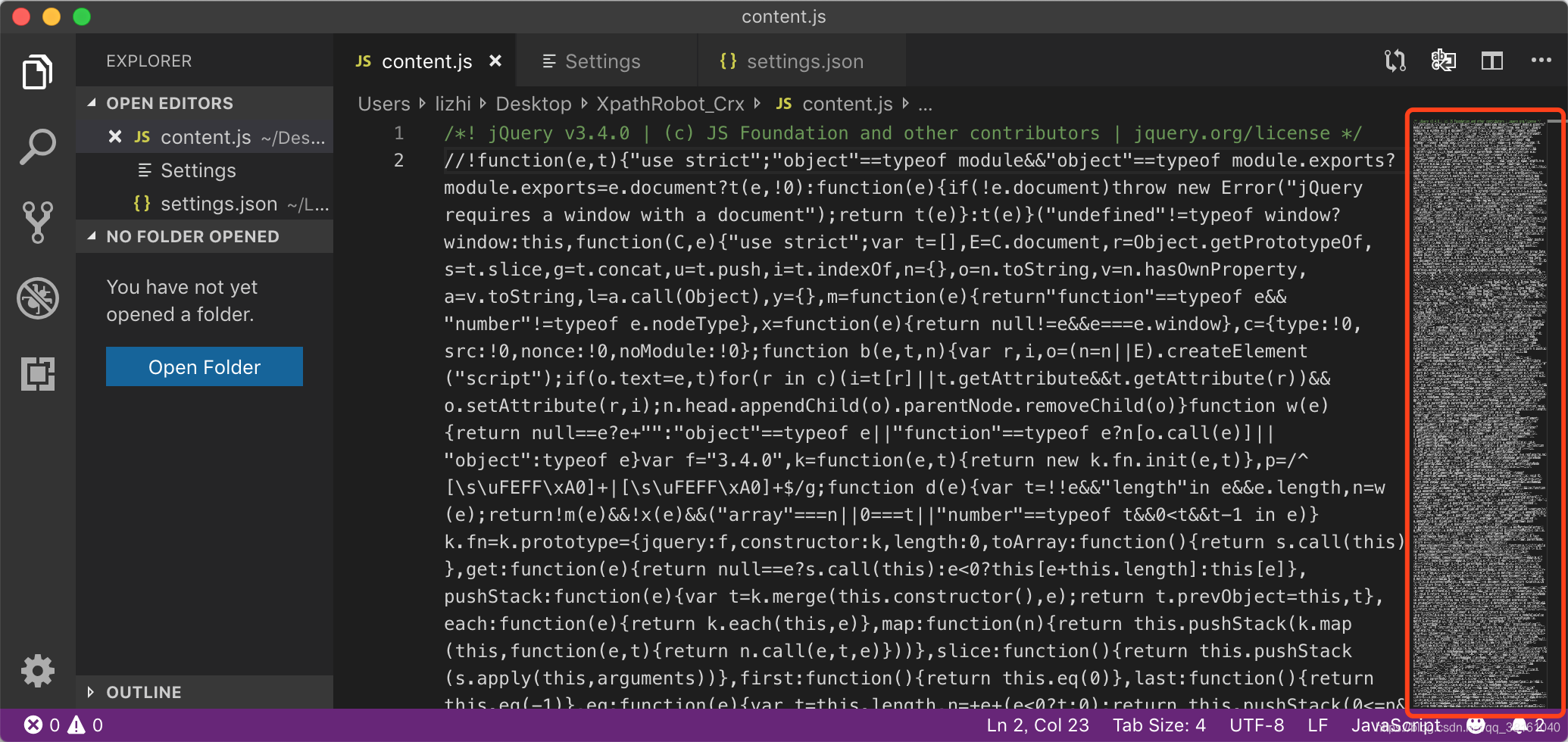Click the macOS green zoom window button
The height and width of the screenshot is (742, 1568).
(x=82, y=17)
